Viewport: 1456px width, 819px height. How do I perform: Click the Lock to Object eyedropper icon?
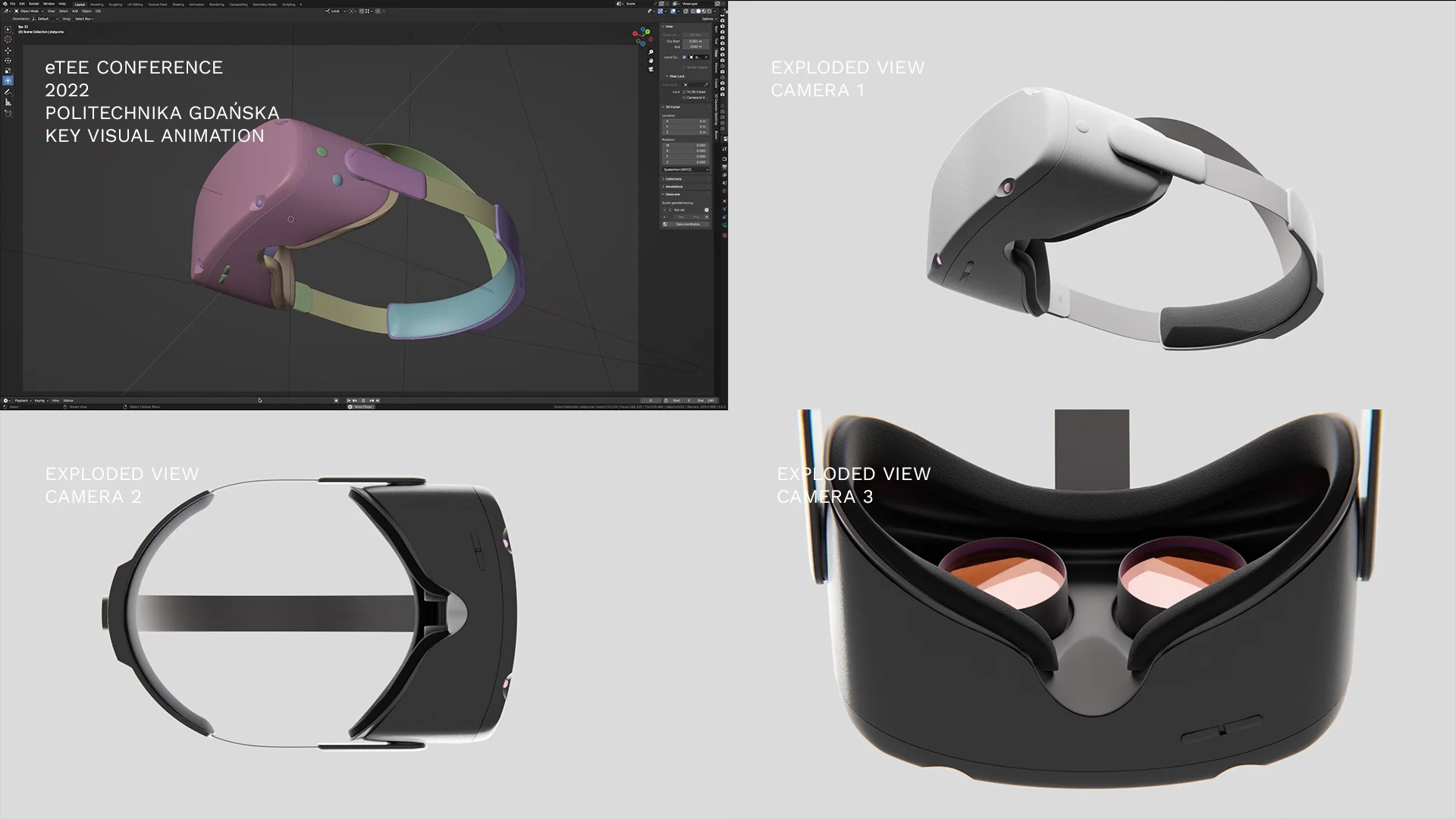706,85
